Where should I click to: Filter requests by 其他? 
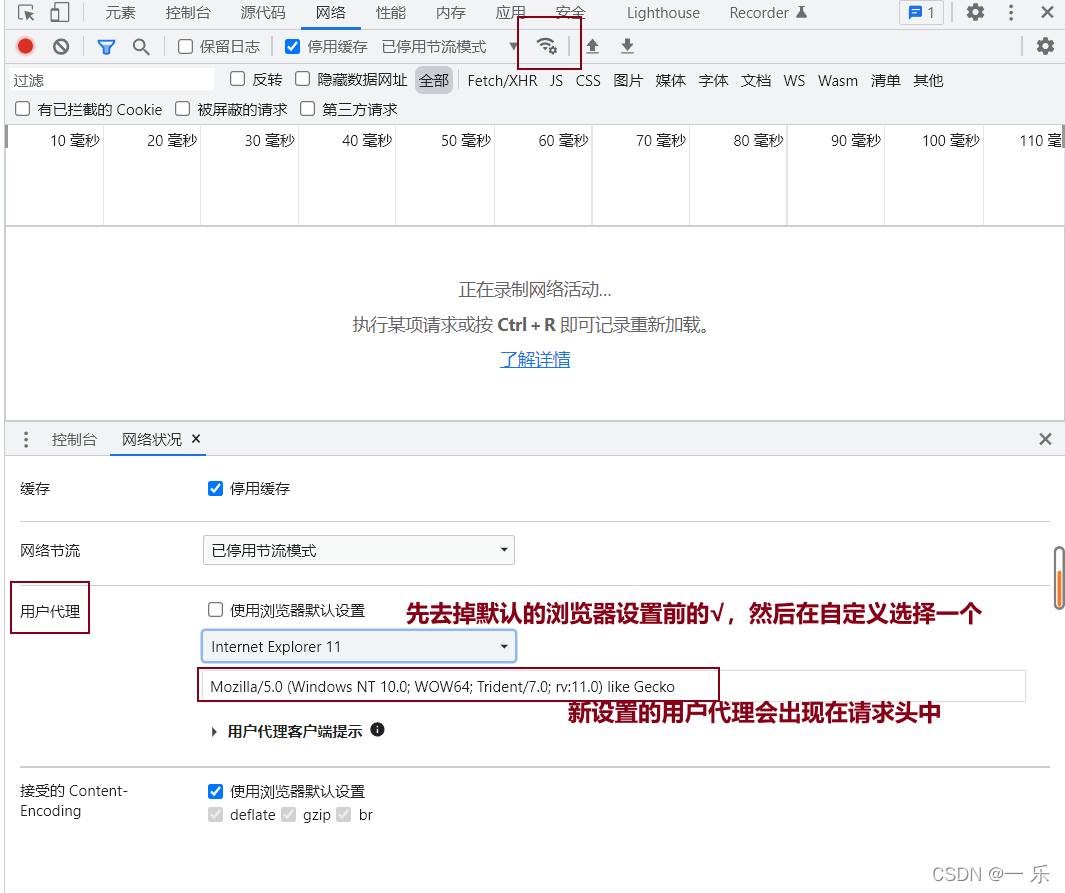(928, 81)
